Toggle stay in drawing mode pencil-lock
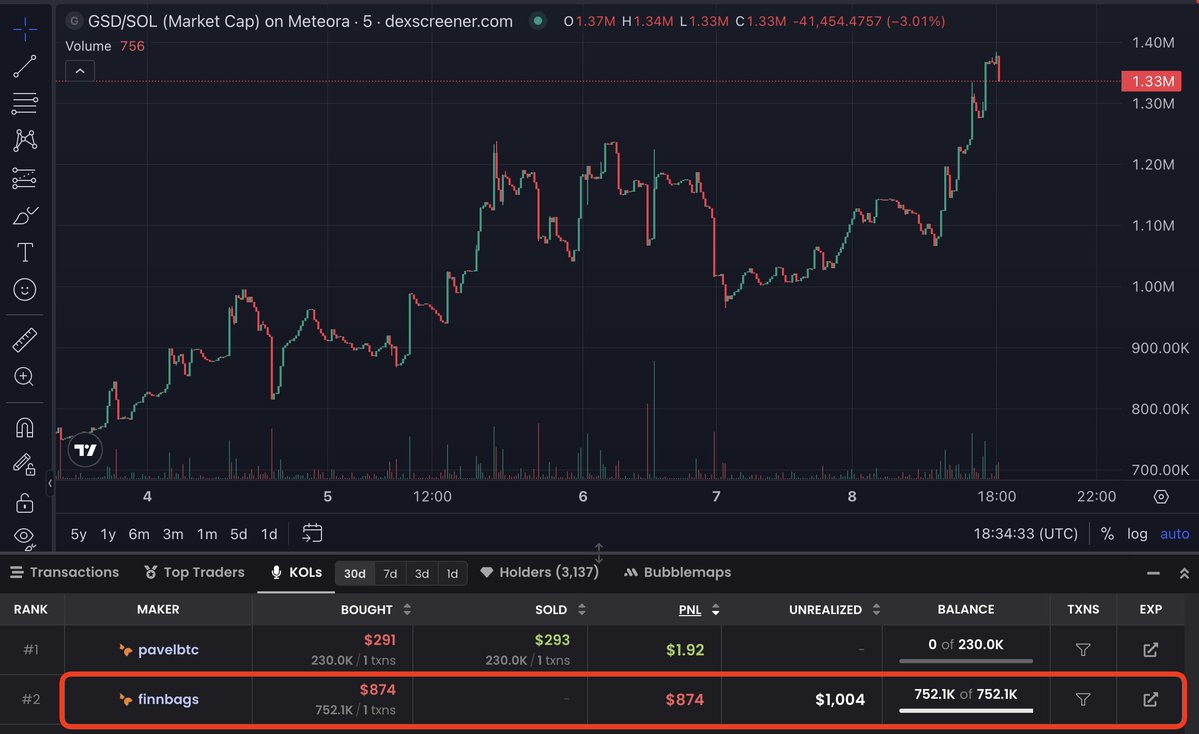 24,464
